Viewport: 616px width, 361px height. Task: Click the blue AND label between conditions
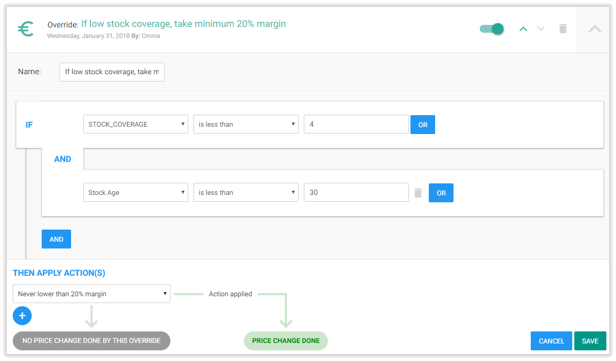pyautogui.click(x=62, y=159)
